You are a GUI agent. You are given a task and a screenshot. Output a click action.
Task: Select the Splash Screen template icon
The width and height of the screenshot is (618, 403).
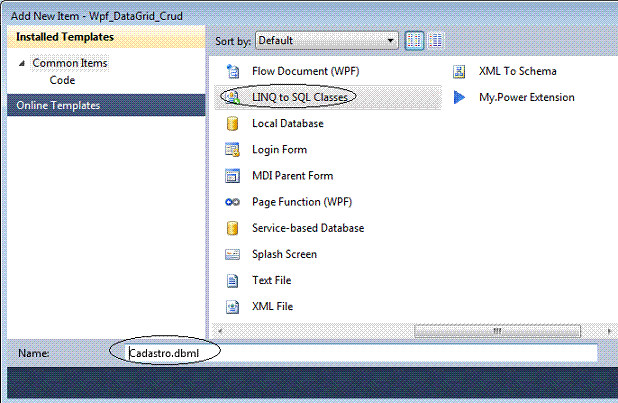tap(233, 254)
